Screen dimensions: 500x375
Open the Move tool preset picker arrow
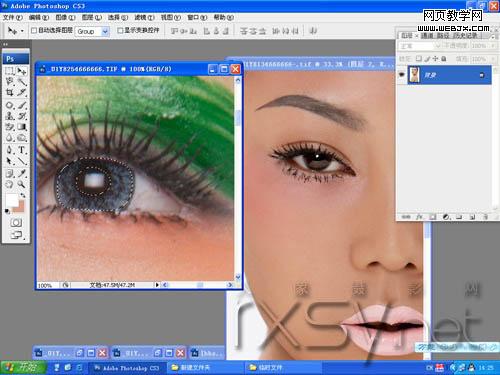pyautogui.click(x=22, y=31)
